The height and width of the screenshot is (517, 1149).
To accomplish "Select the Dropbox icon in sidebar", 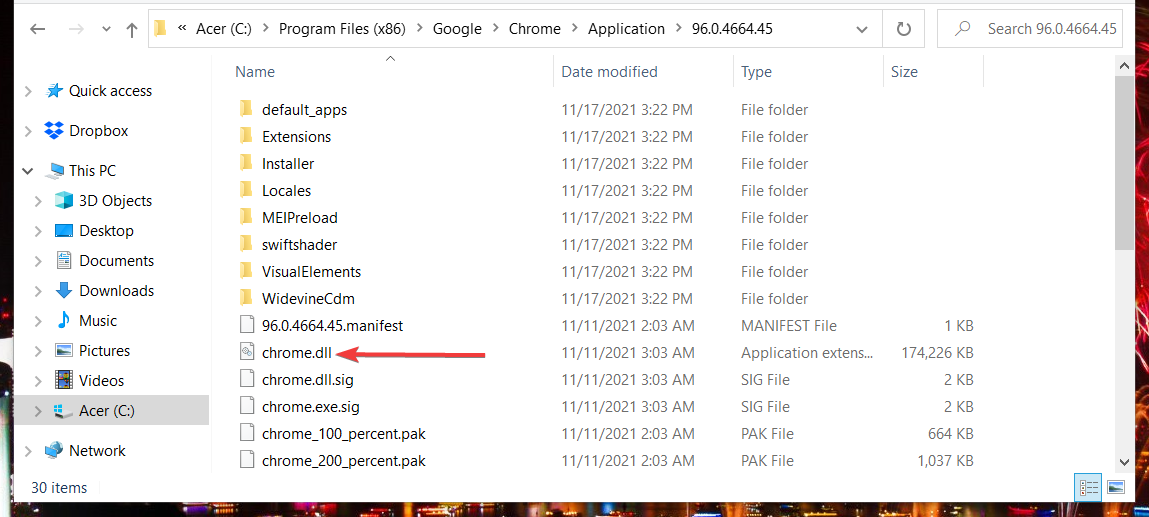I will coord(54,130).
